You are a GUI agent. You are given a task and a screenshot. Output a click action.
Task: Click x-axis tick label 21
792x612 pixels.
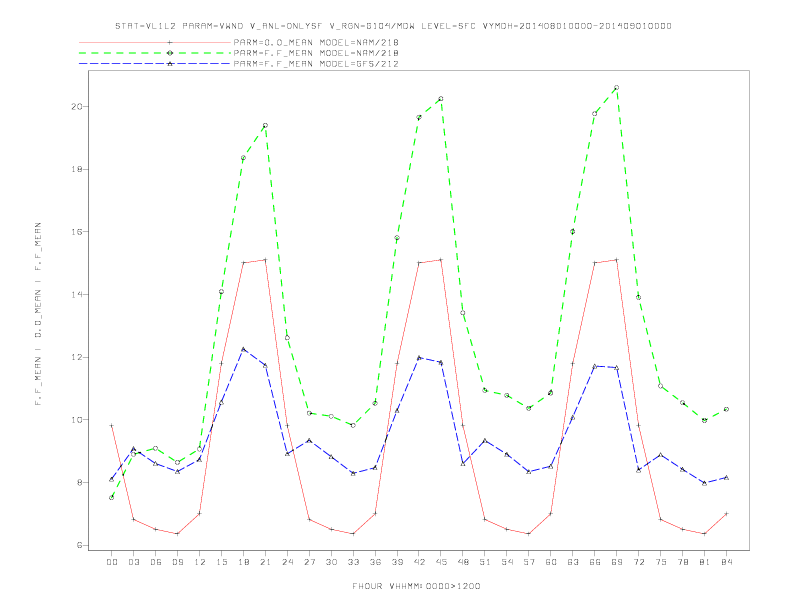tap(265, 562)
